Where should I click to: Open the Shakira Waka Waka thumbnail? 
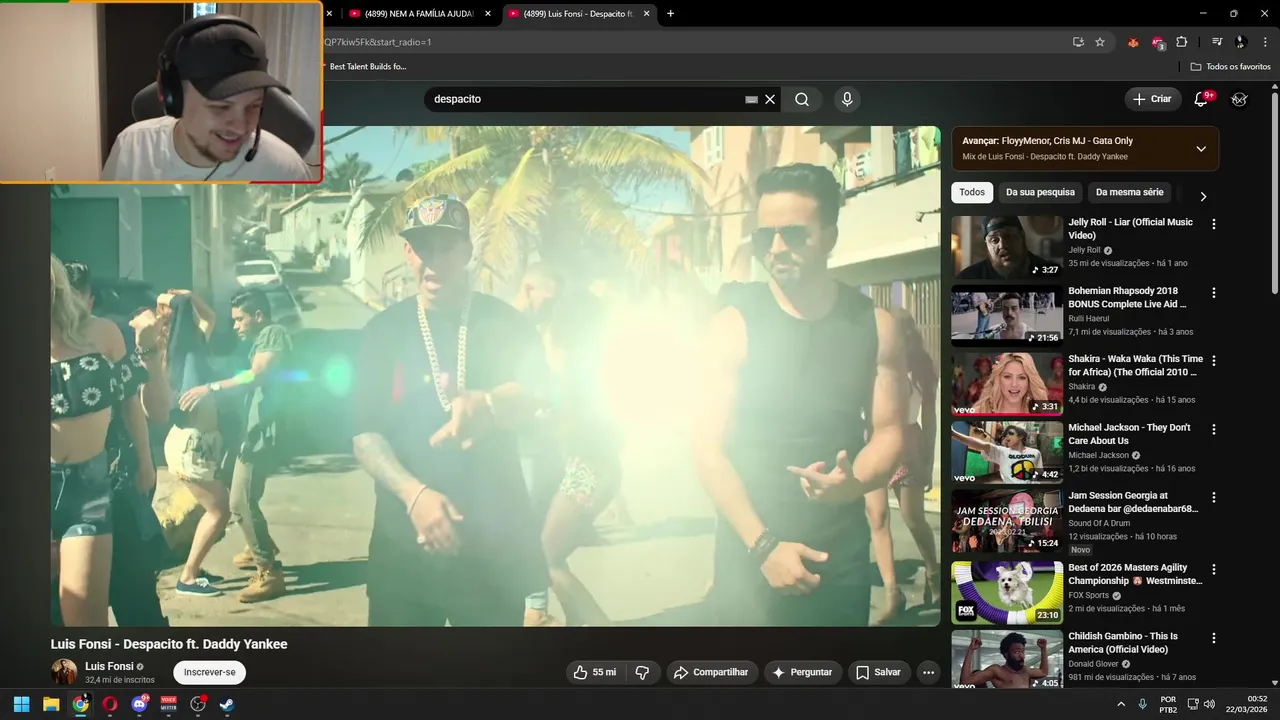click(x=1007, y=383)
